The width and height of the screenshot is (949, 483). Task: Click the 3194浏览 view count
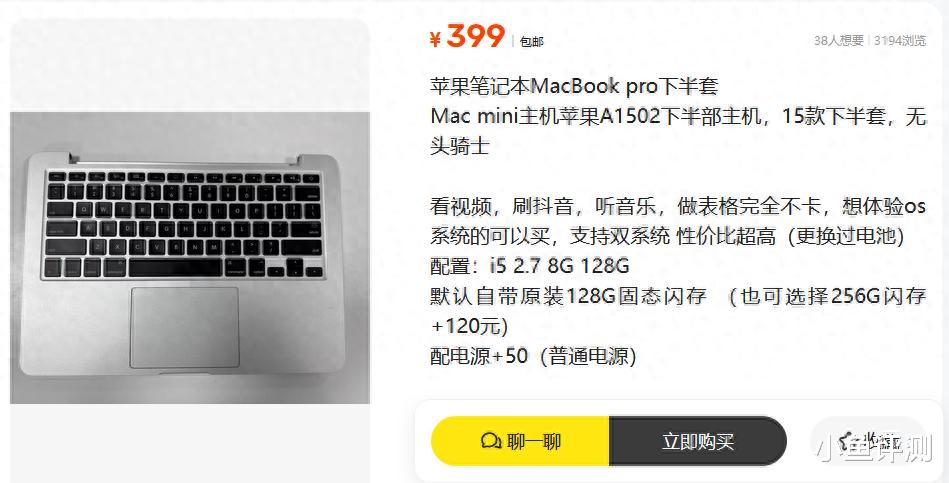coord(900,41)
